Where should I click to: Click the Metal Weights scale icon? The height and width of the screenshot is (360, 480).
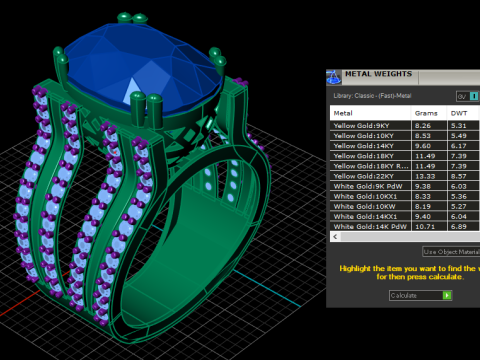[x=333, y=77]
